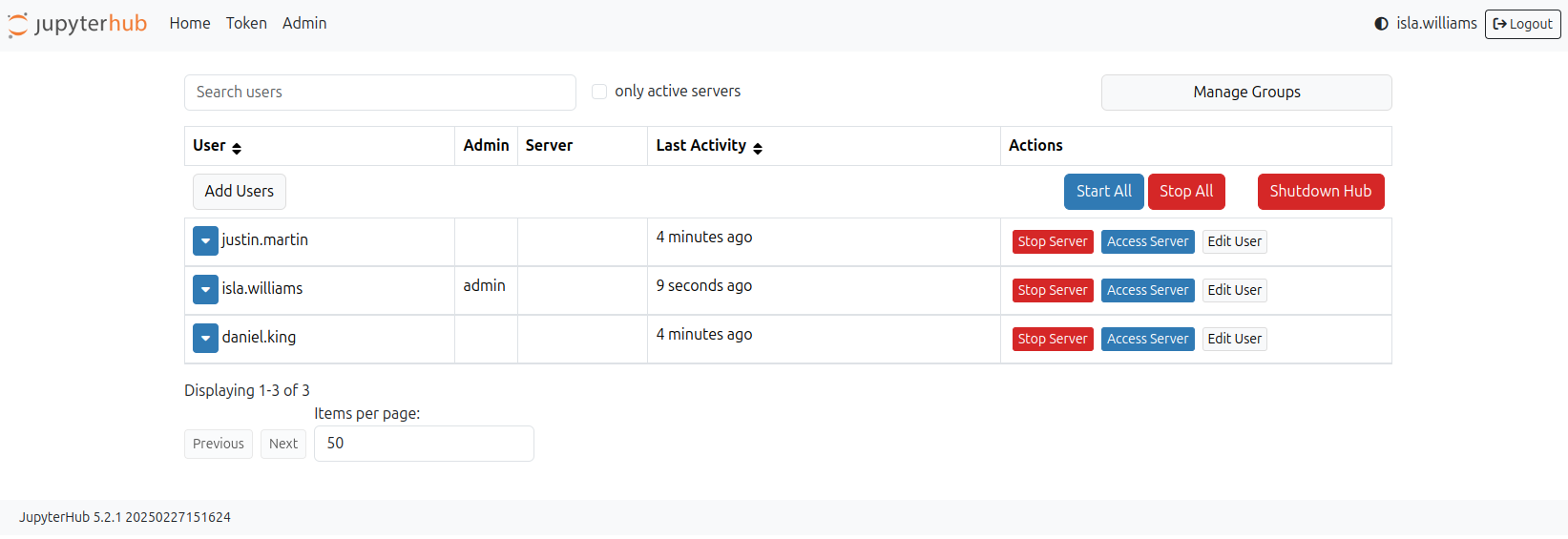The width and height of the screenshot is (1568, 539).
Task: Start All servers
Action: (1103, 192)
